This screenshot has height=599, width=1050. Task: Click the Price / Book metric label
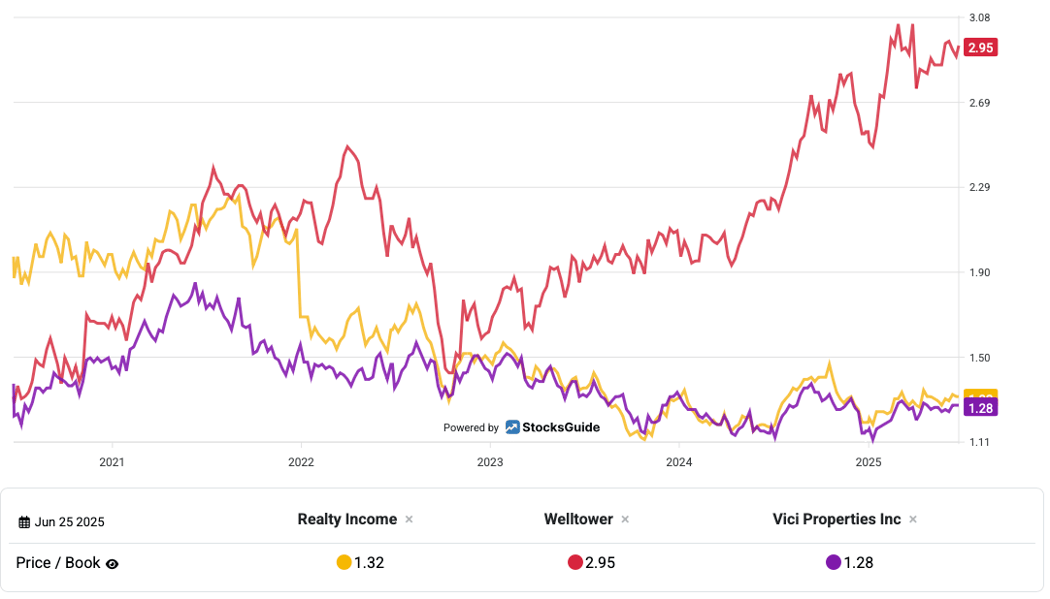pos(58,563)
